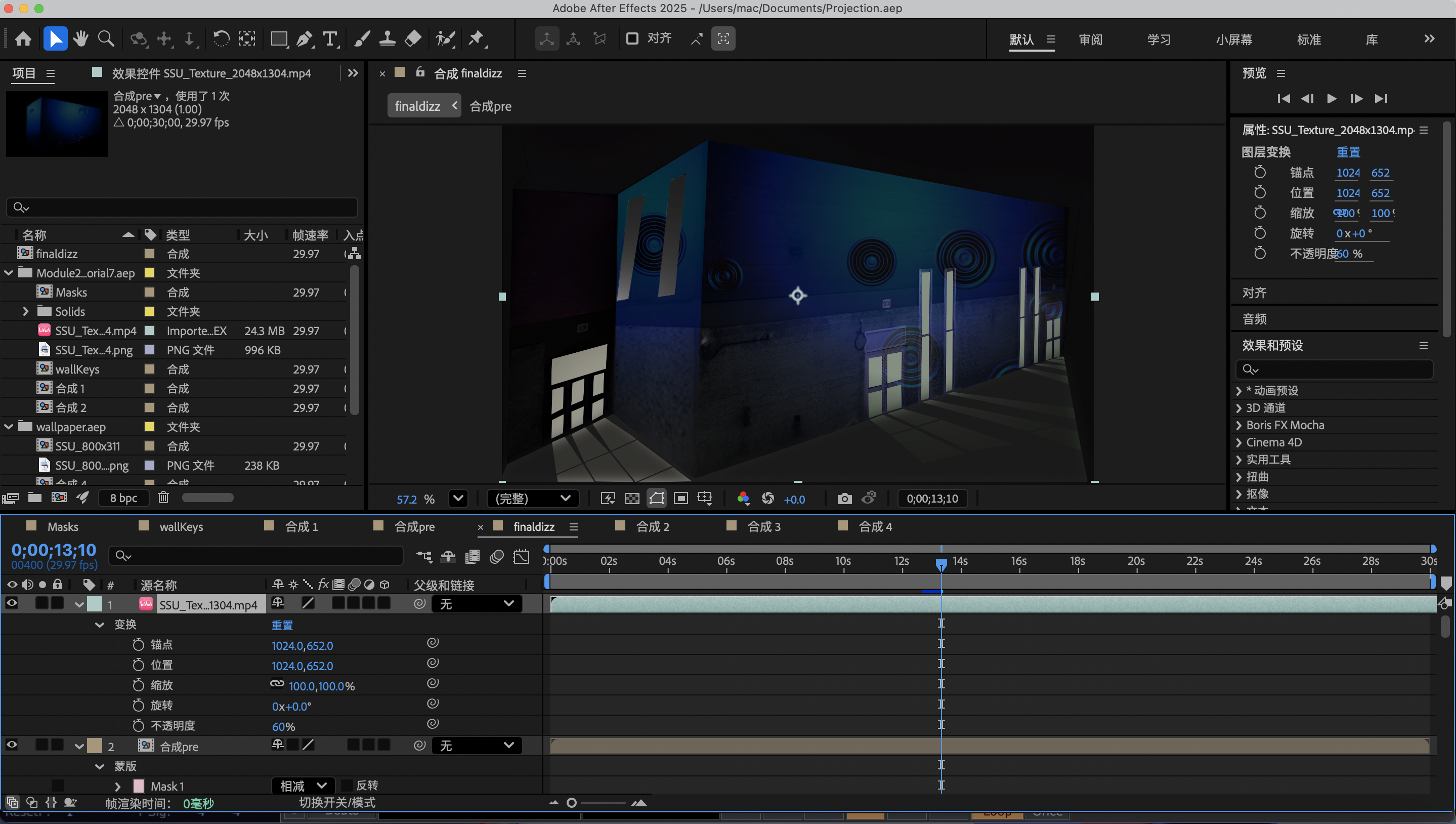Hide the SSU_Tex...1304.mp4 layer
This screenshot has height=824, width=1456.
click(x=11, y=603)
